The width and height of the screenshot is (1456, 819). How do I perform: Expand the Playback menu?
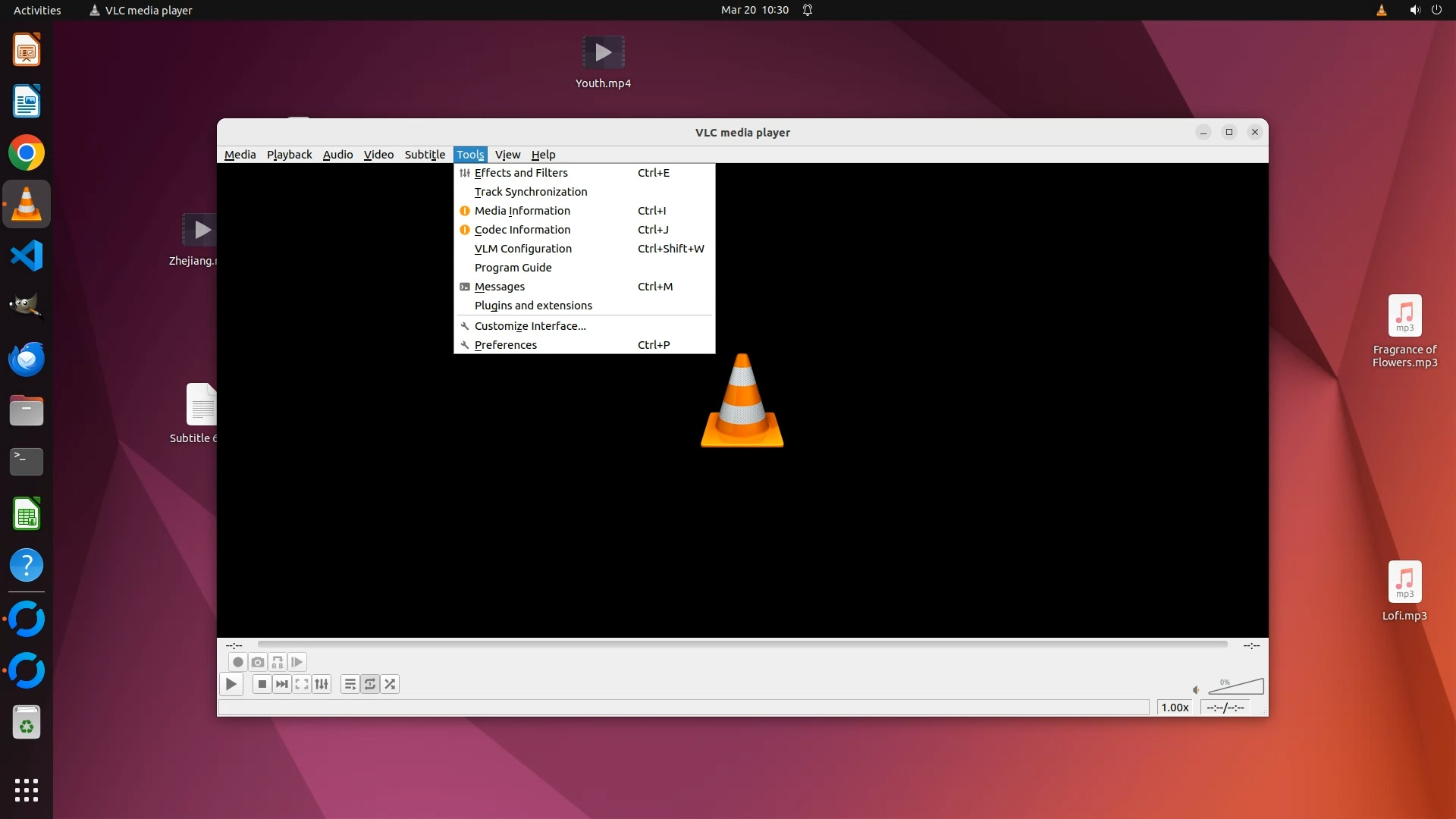[289, 155]
